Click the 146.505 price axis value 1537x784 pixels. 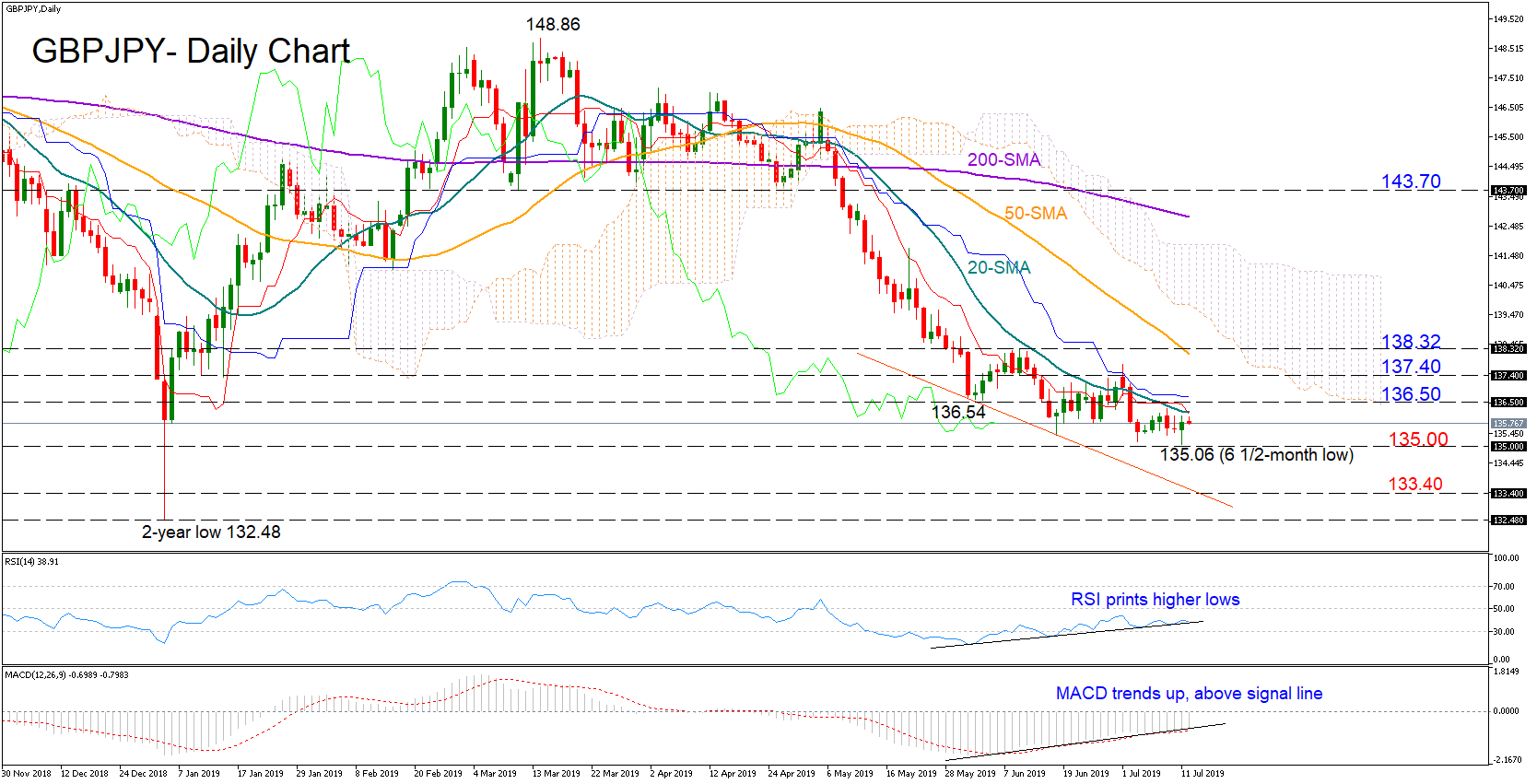[x=1508, y=107]
